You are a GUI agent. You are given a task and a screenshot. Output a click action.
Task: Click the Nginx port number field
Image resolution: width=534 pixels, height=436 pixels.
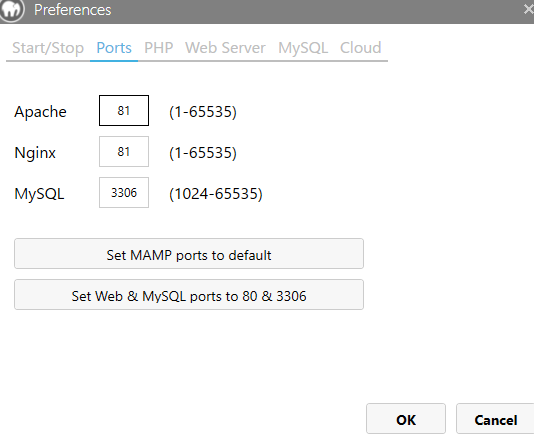click(x=124, y=152)
